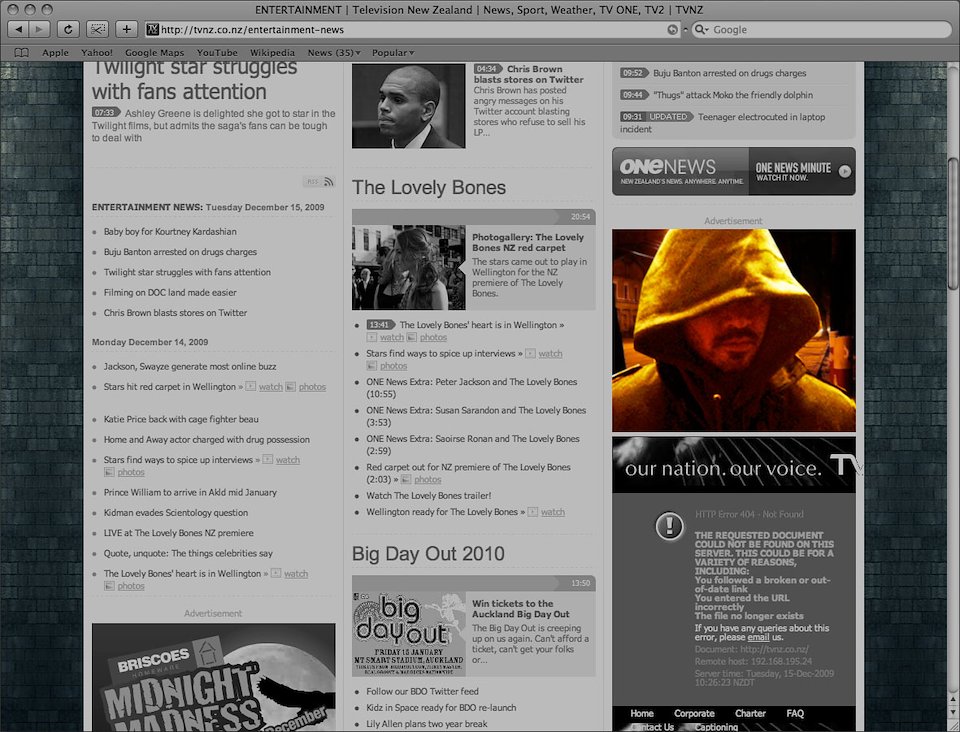Open the Apple bookmark in the bookmarks bar
The height and width of the screenshot is (732, 960).
55,53
